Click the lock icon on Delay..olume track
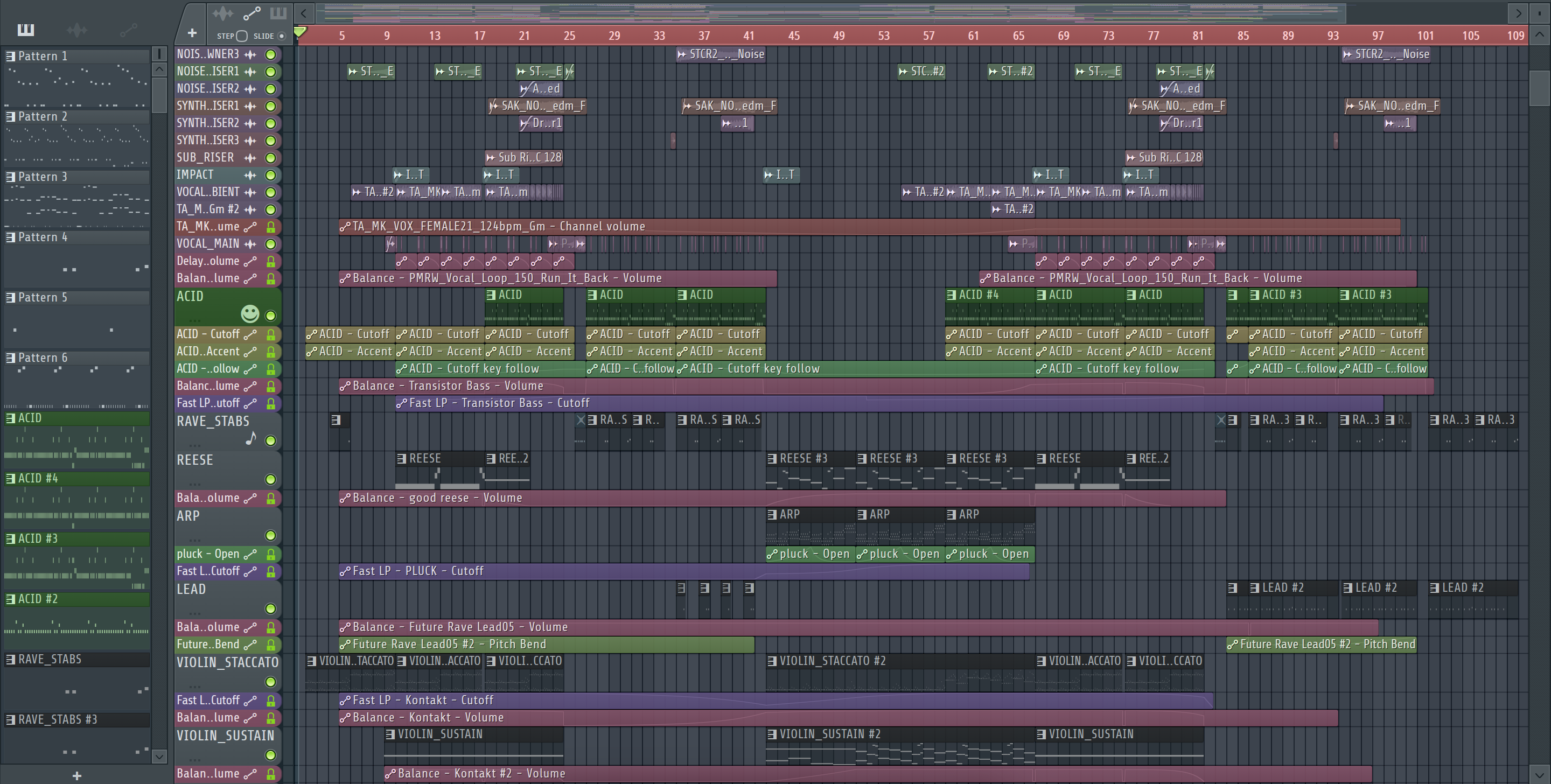The width and height of the screenshot is (1551, 784). click(271, 261)
